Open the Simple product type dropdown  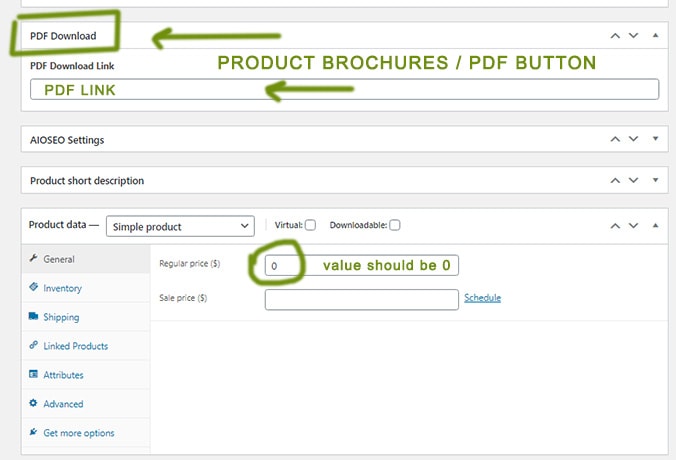tap(180, 226)
